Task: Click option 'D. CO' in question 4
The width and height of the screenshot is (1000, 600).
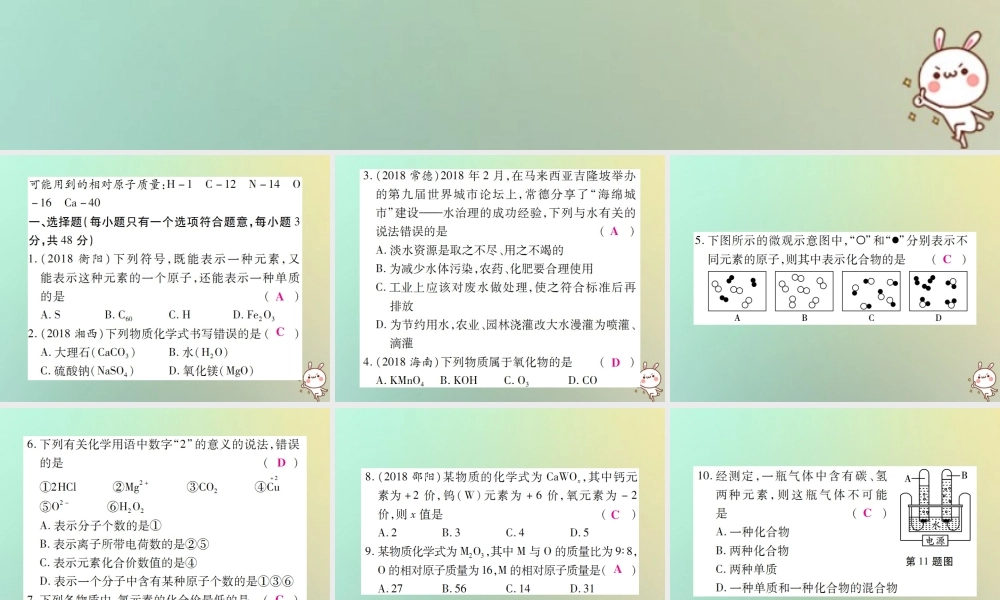Action: tap(583, 380)
